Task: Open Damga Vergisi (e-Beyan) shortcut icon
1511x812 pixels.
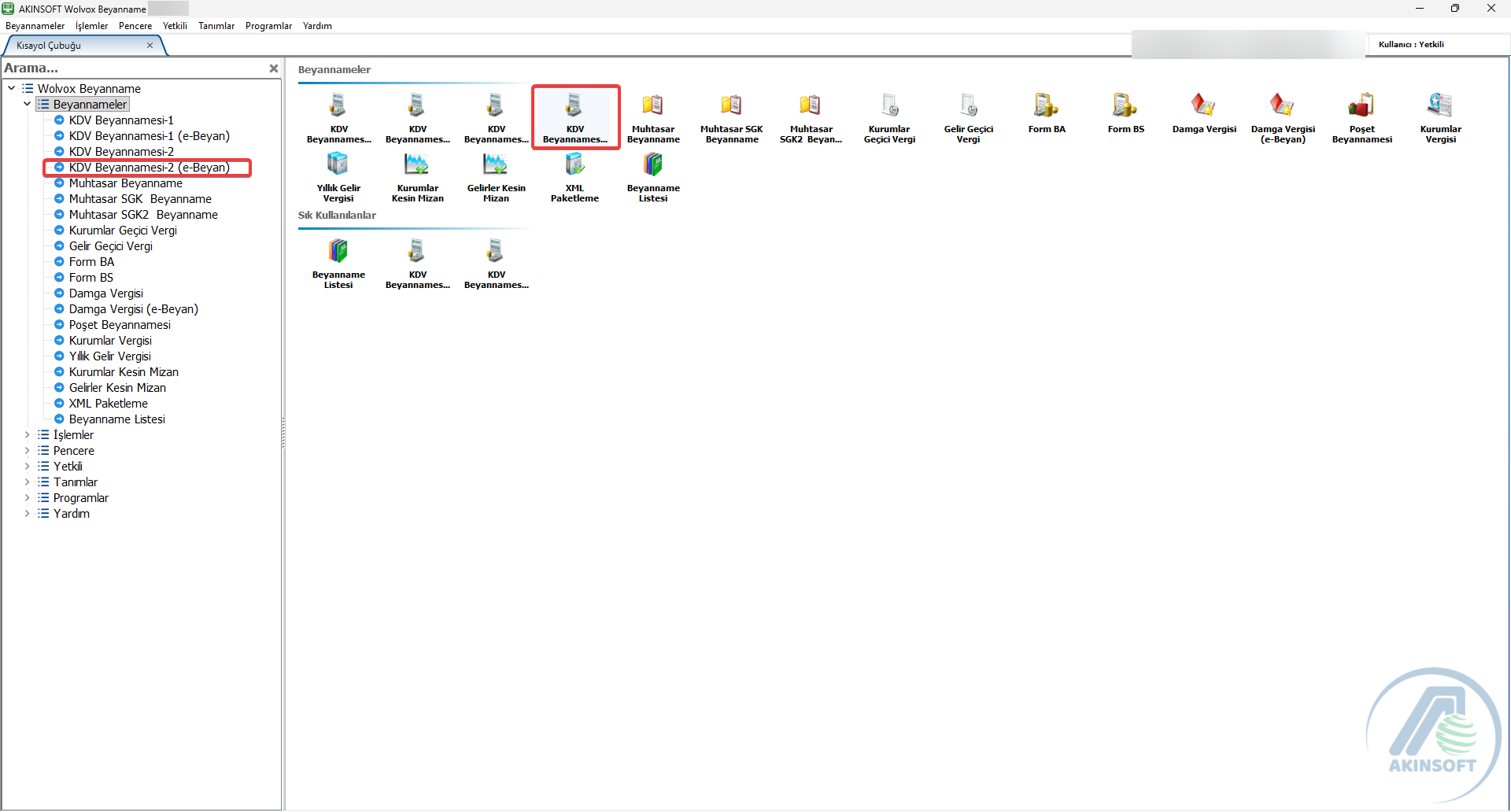Action: point(1282,105)
